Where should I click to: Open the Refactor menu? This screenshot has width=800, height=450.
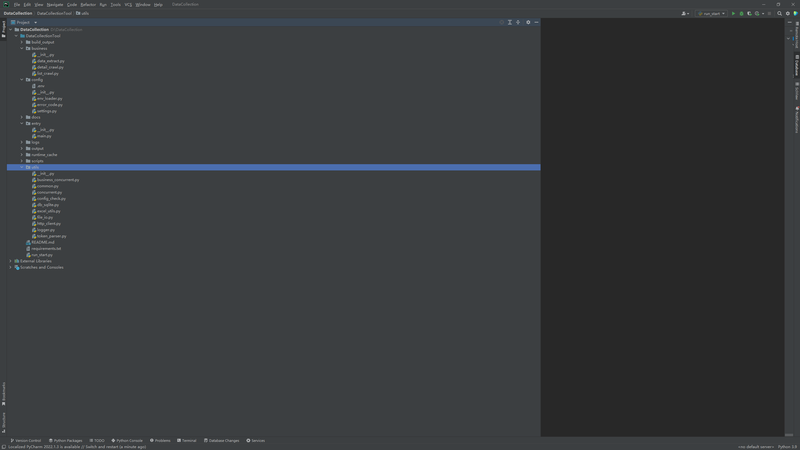point(88,5)
